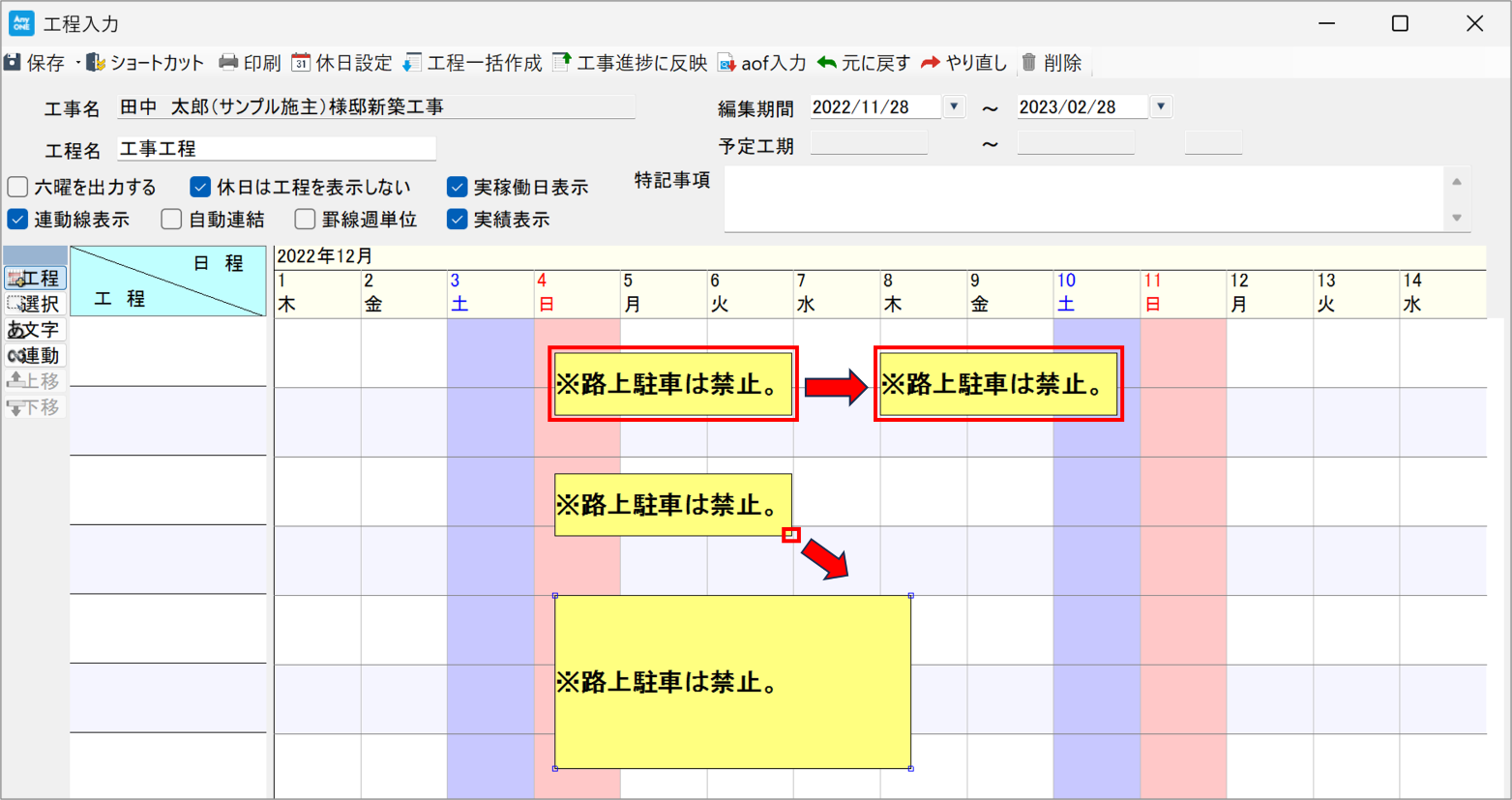Enable 六曜を出力する checkbox
Screen dimensions: 1512x800
pos(18,187)
